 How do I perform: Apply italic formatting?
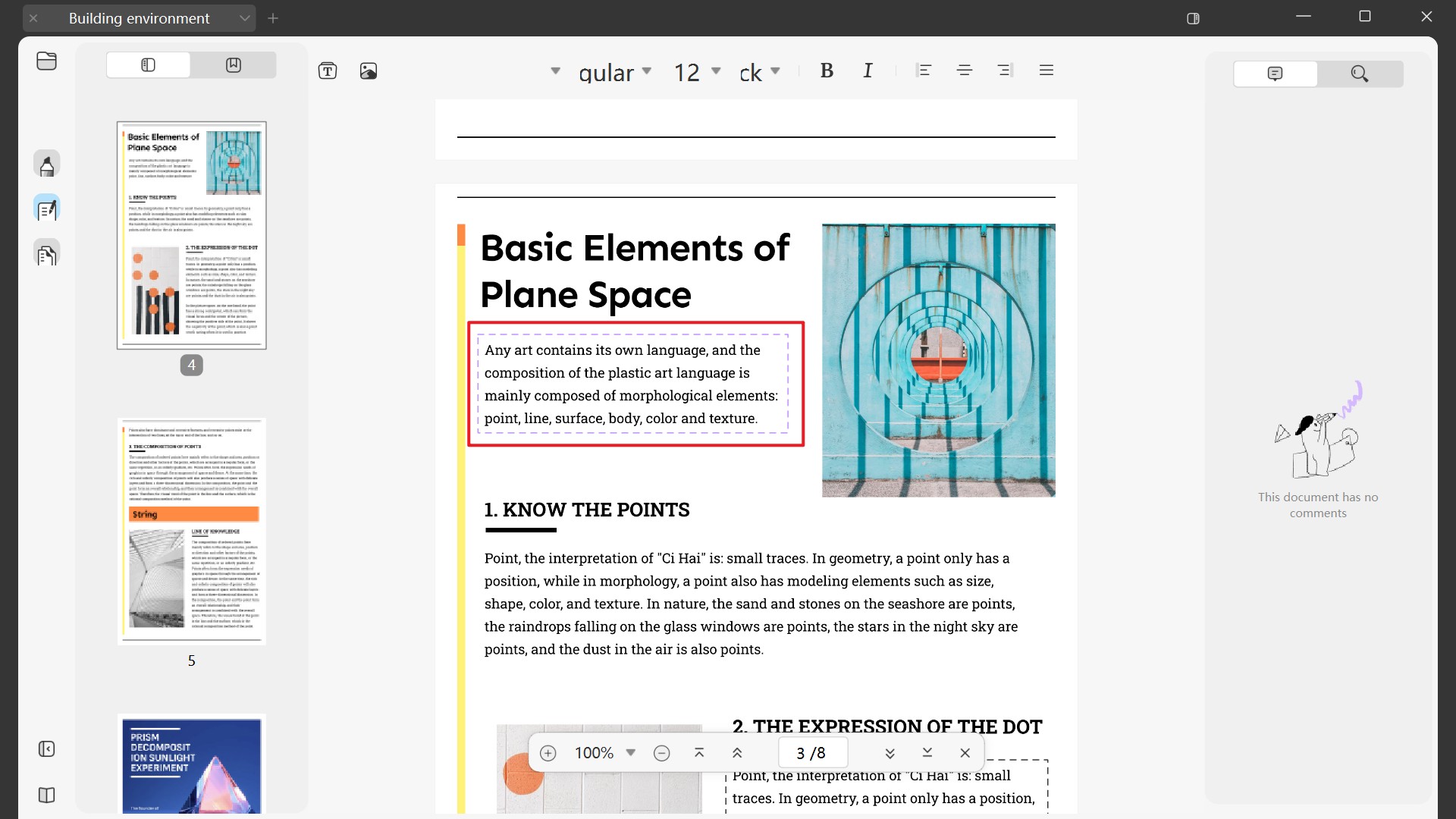pos(868,71)
